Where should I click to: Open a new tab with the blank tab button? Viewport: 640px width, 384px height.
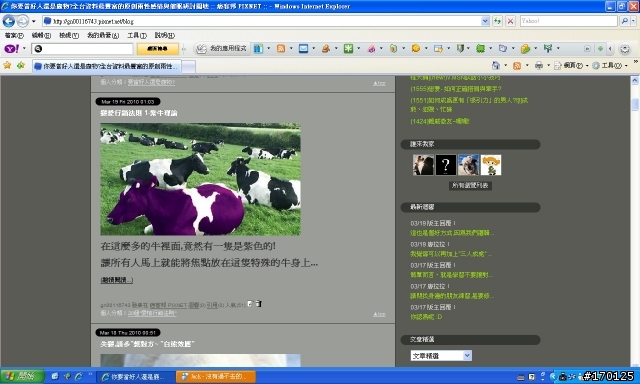189,67
